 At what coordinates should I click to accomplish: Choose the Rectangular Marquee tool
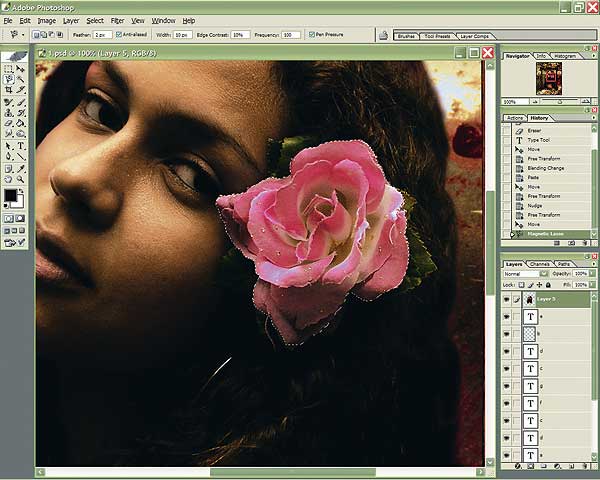tap(9, 69)
